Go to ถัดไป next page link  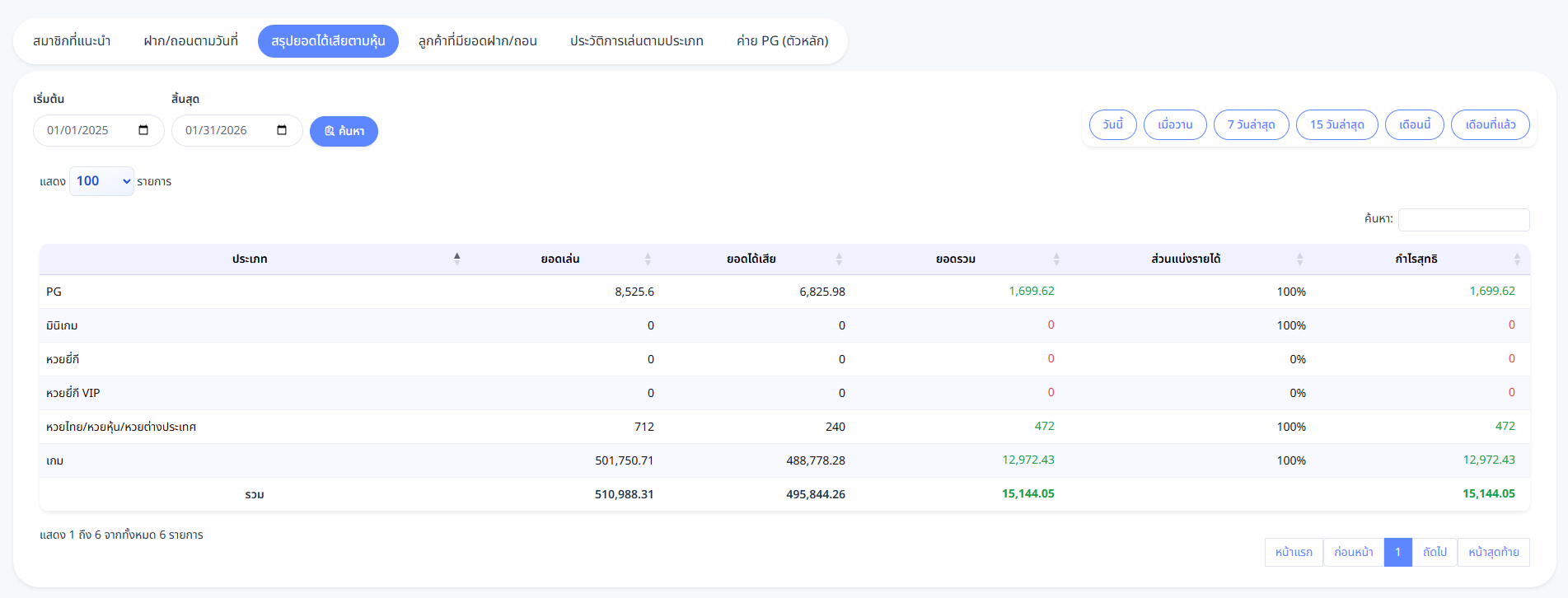tap(1435, 552)
